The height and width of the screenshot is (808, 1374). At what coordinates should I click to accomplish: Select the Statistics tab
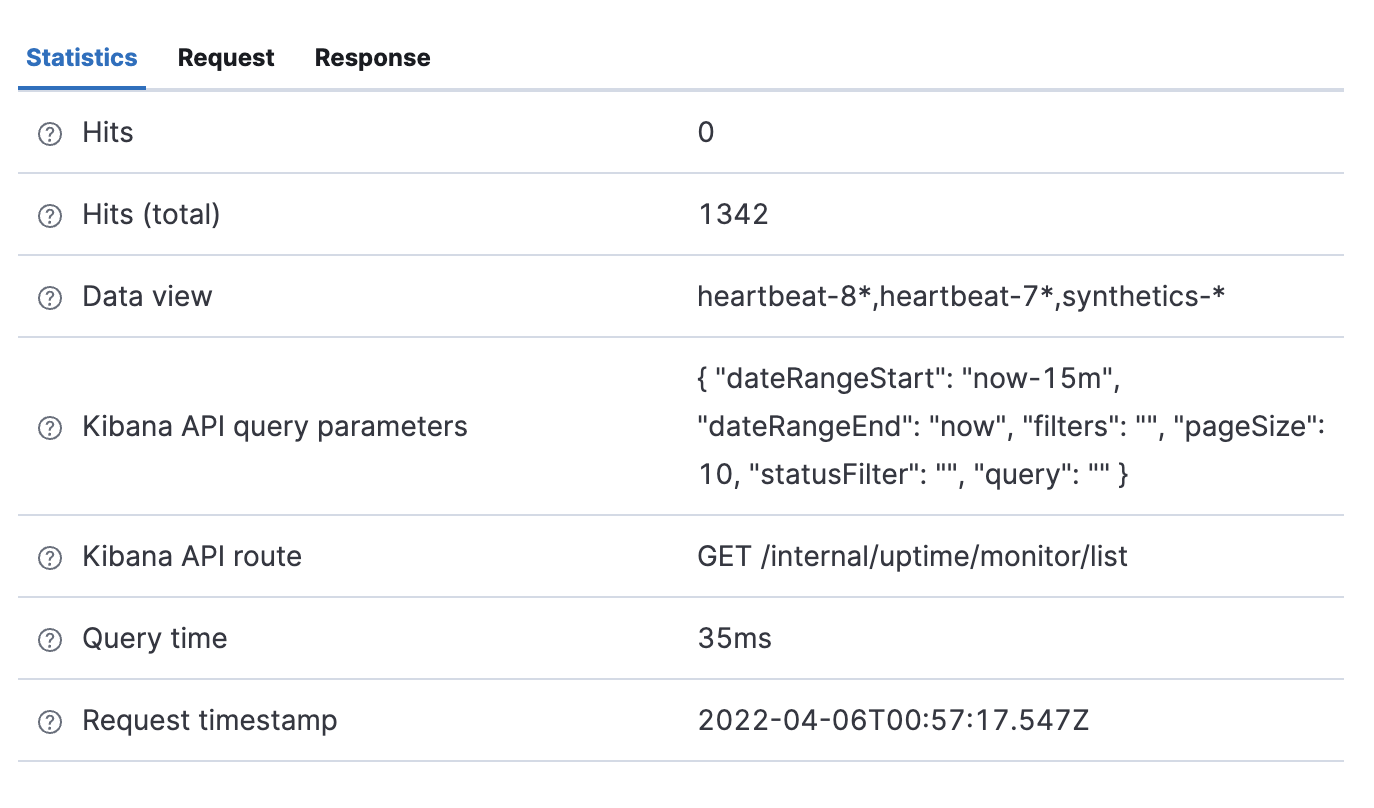(x=81, y=57)
